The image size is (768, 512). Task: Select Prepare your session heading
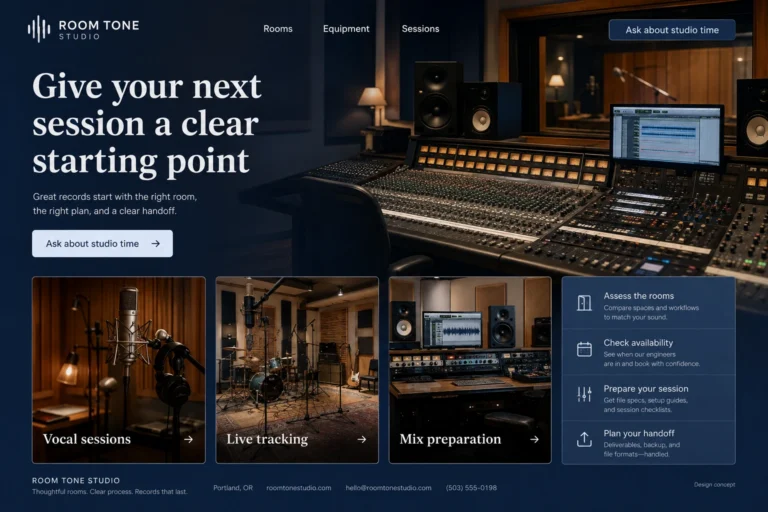[646, 389]
